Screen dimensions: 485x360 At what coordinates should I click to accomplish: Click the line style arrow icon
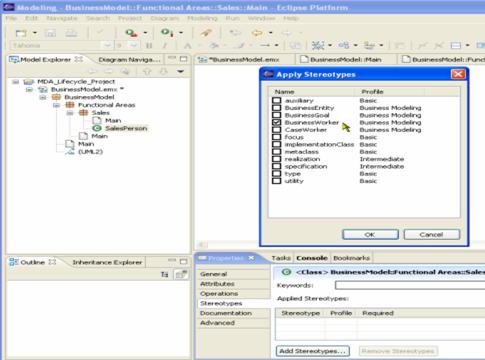[265, 45]
